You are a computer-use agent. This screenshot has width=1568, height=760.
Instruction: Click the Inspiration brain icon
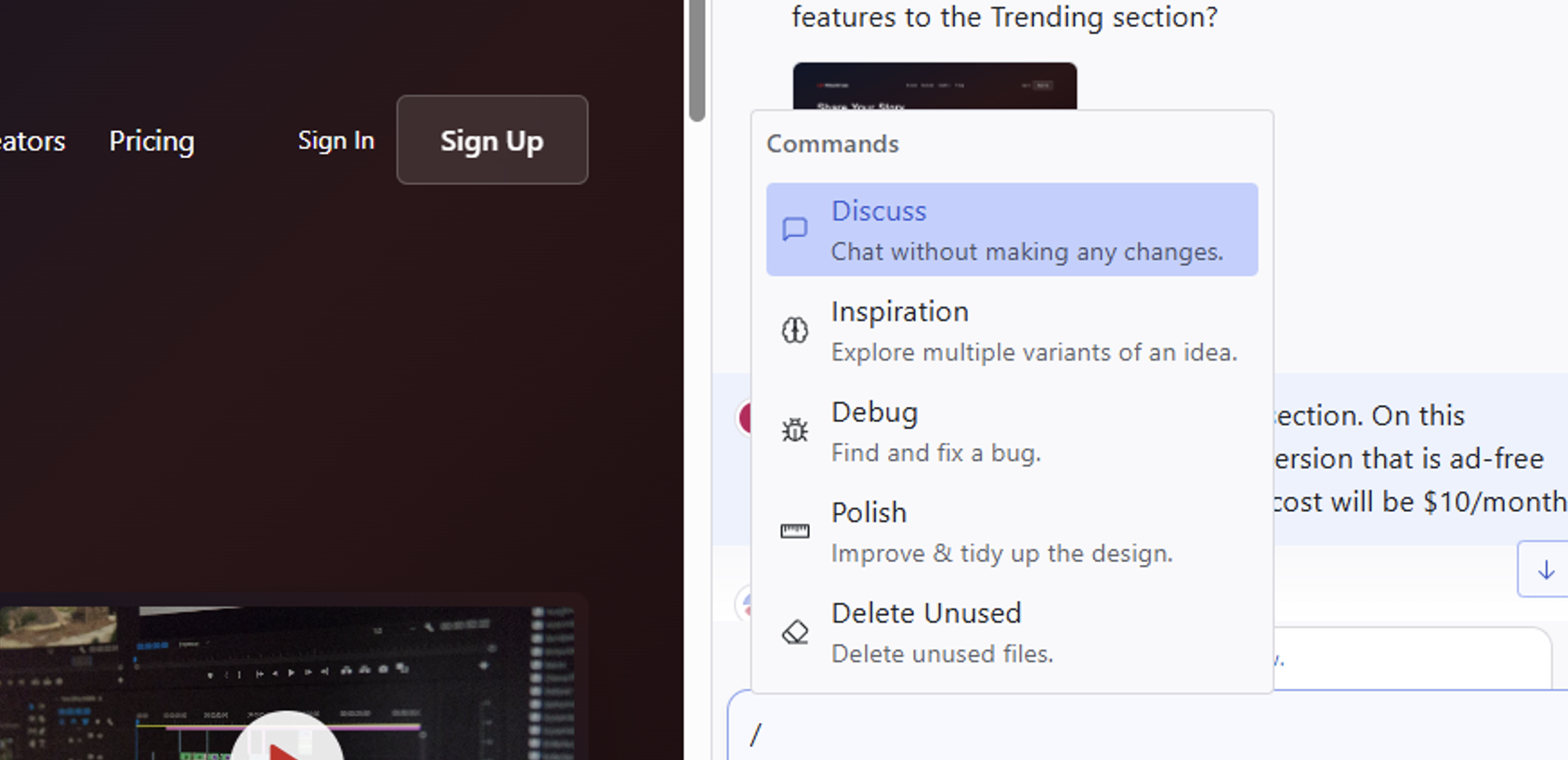[794, 330]
